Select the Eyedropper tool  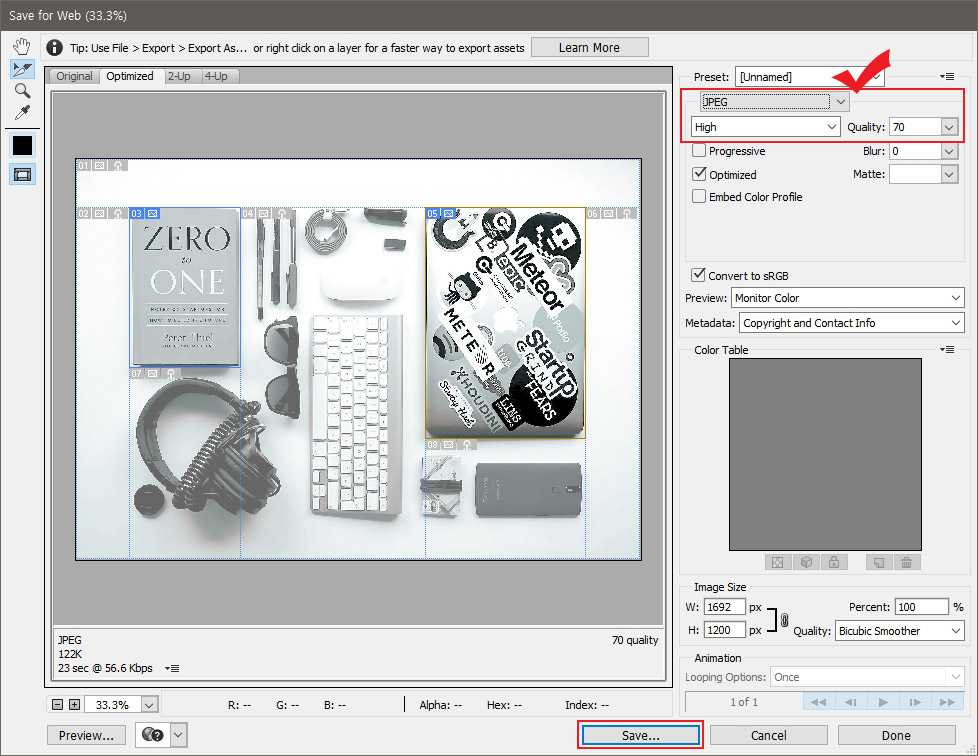22,113
